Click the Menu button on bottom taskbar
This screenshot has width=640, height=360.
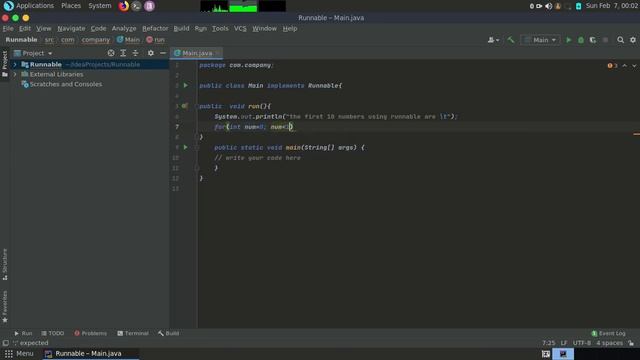pyautogui.click(x=19, y=353)
